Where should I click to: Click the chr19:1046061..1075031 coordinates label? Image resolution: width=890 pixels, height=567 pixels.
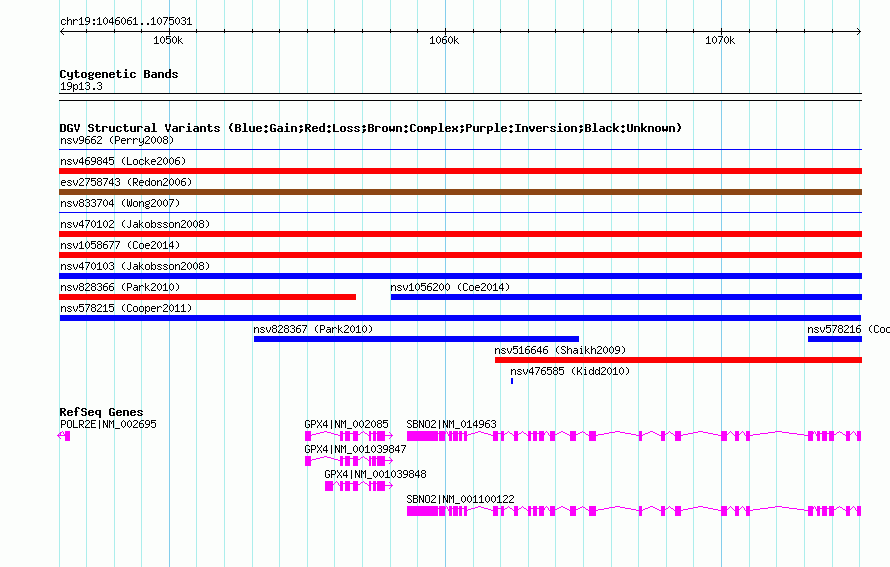click(x=126, y=22)
